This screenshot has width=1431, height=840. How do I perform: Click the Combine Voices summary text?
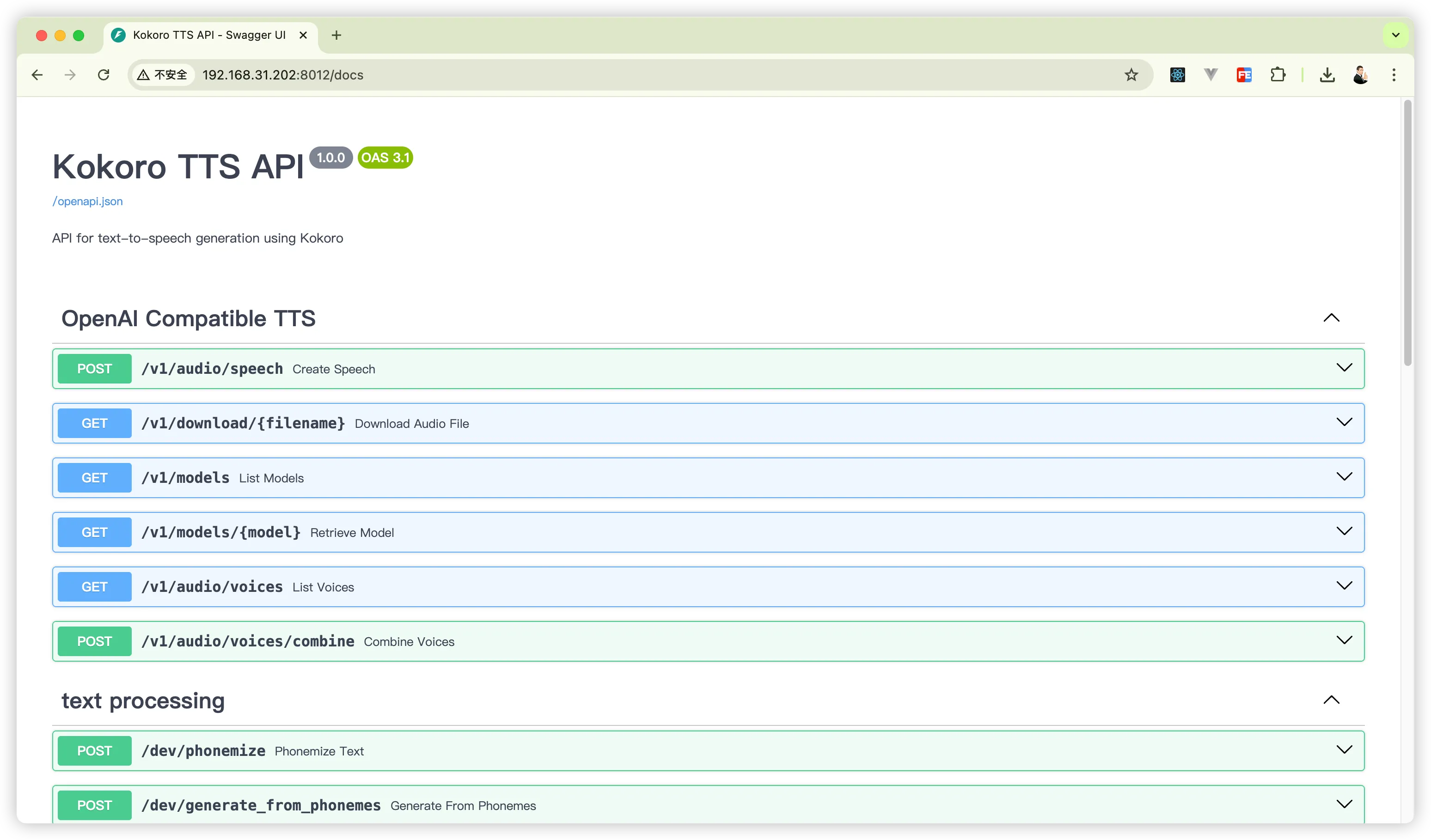tap(409, 642)
